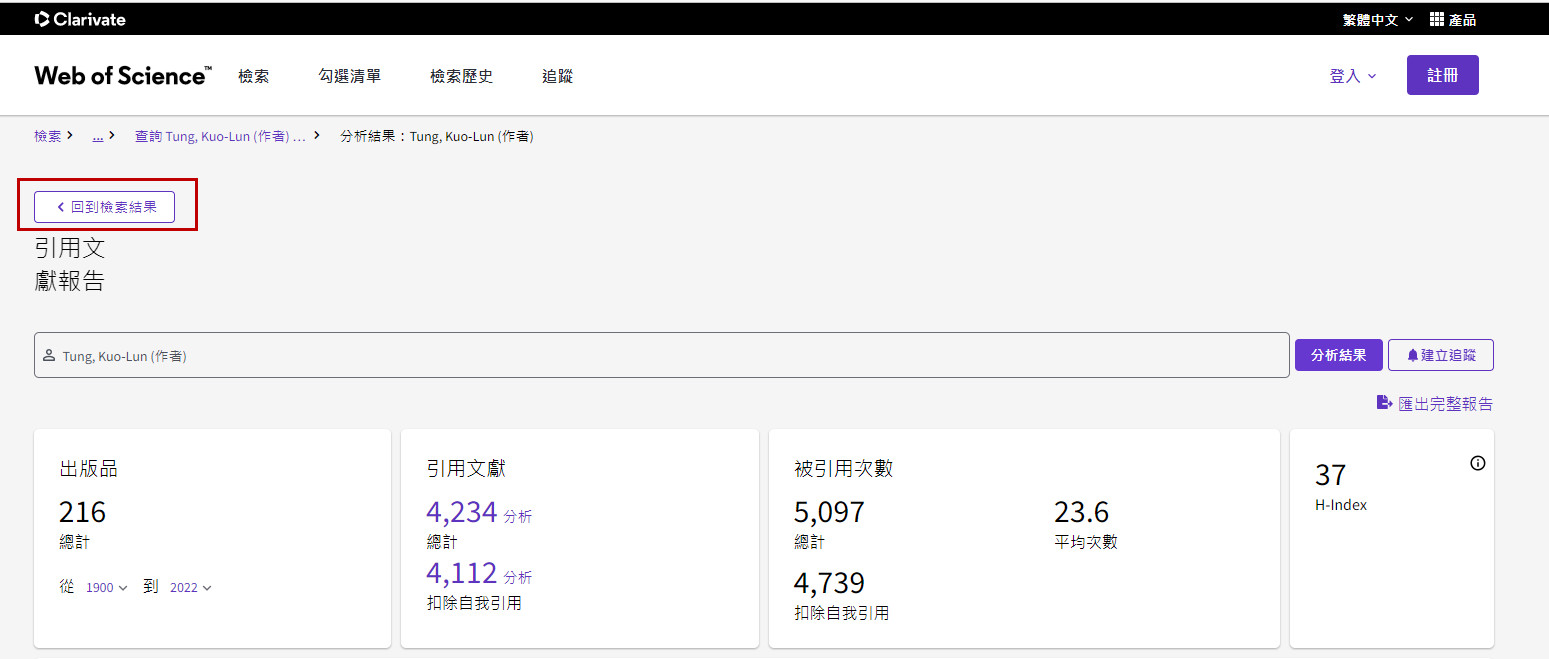Click the 216 publications total
1549x659 pixels.
click(82, 512)
